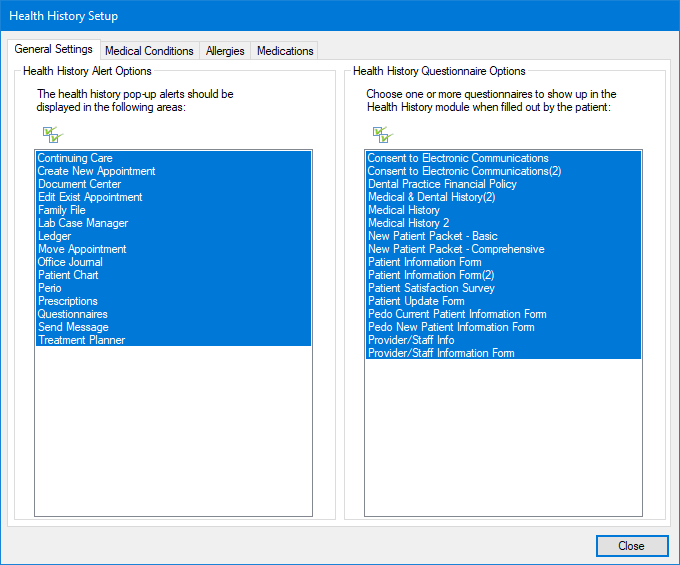
Task: Toggle Document Center alert area
Action: tap(80, 184)
